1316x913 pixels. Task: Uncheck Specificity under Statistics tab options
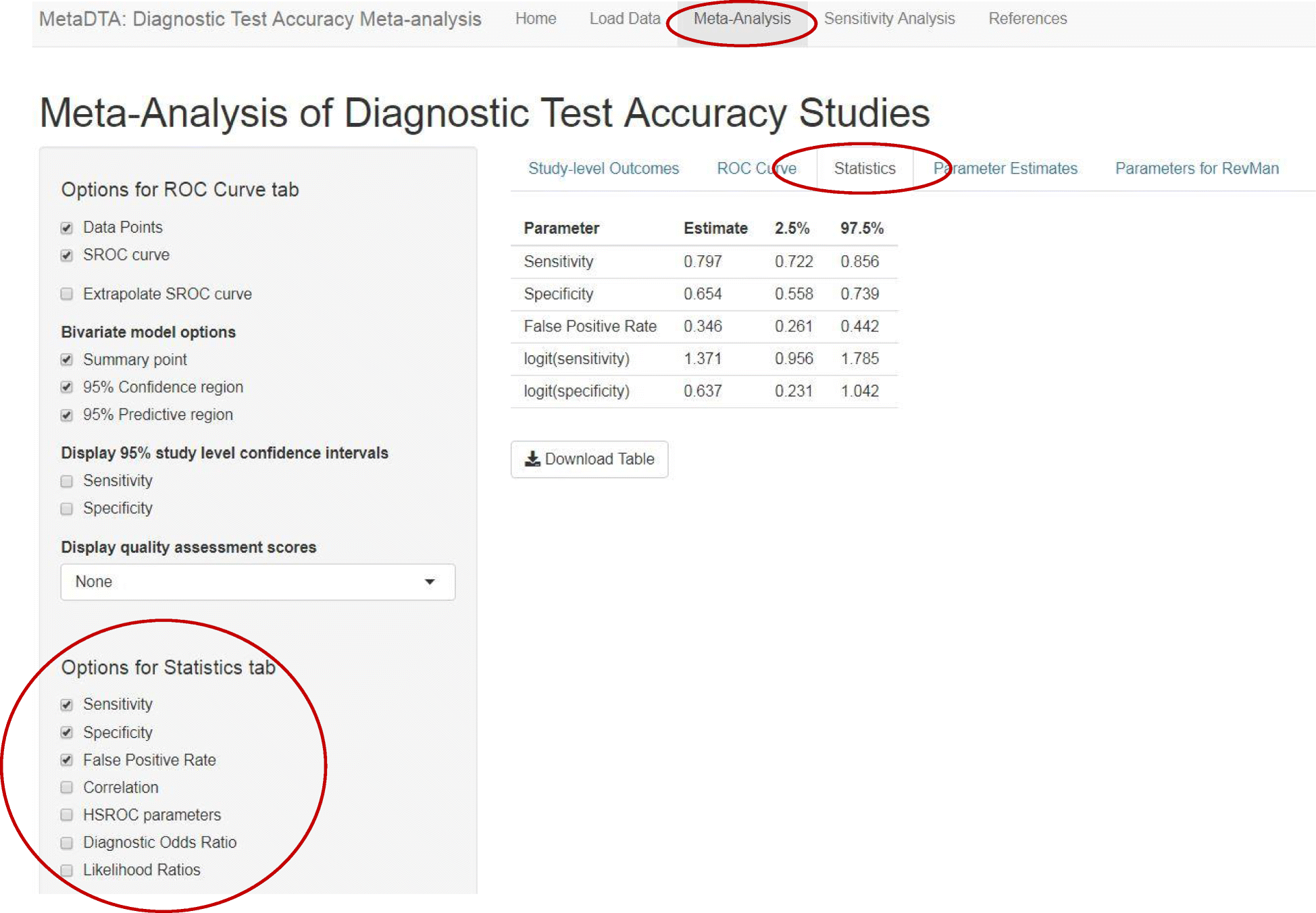tap(66, 732)
